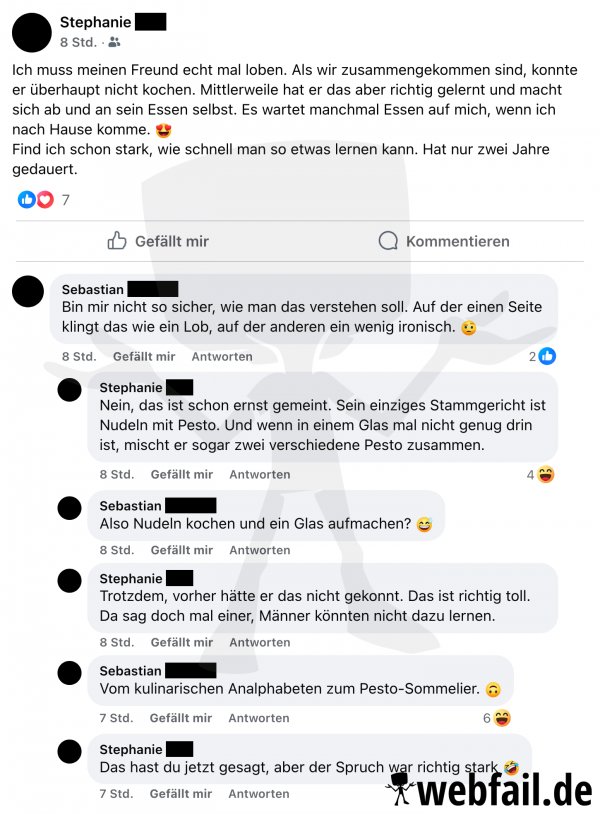Open the post's like and heart reactions count

pos(44,199)
